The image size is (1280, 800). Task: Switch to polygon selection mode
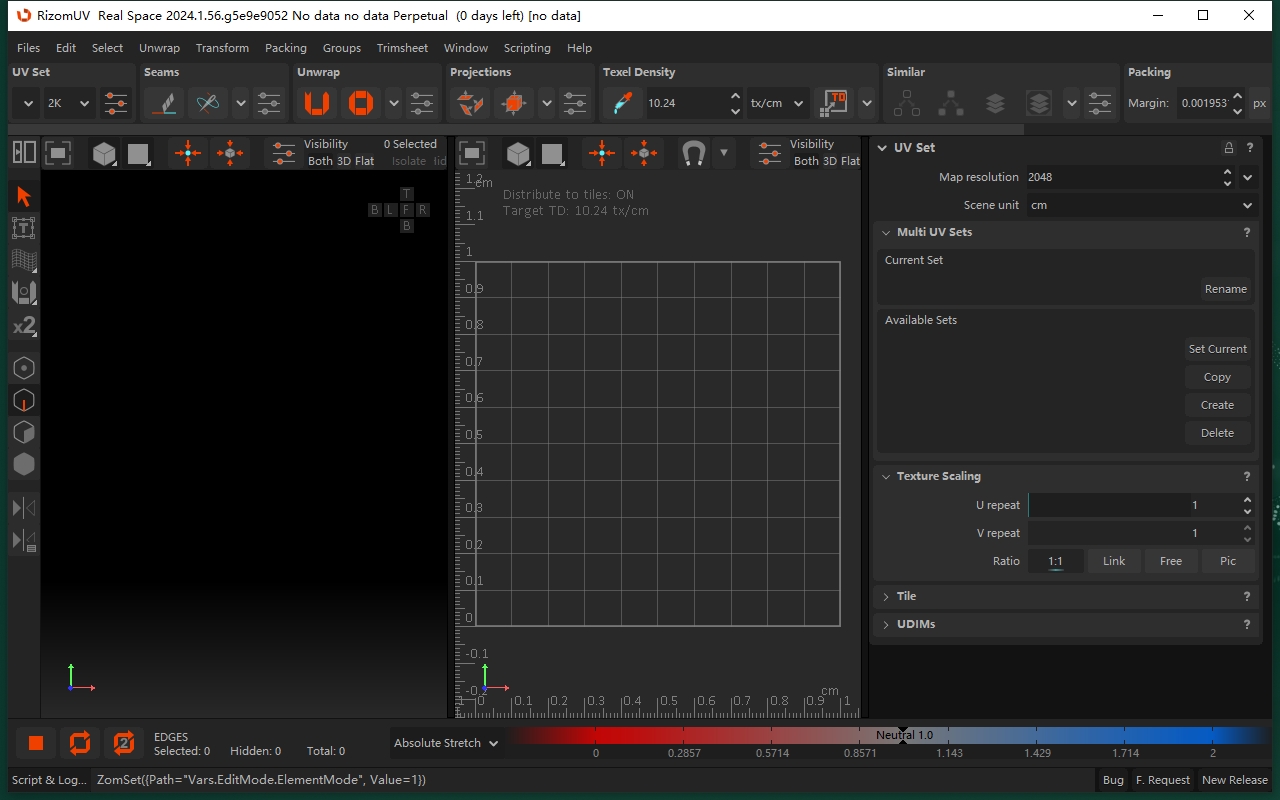tap(24, 432)
